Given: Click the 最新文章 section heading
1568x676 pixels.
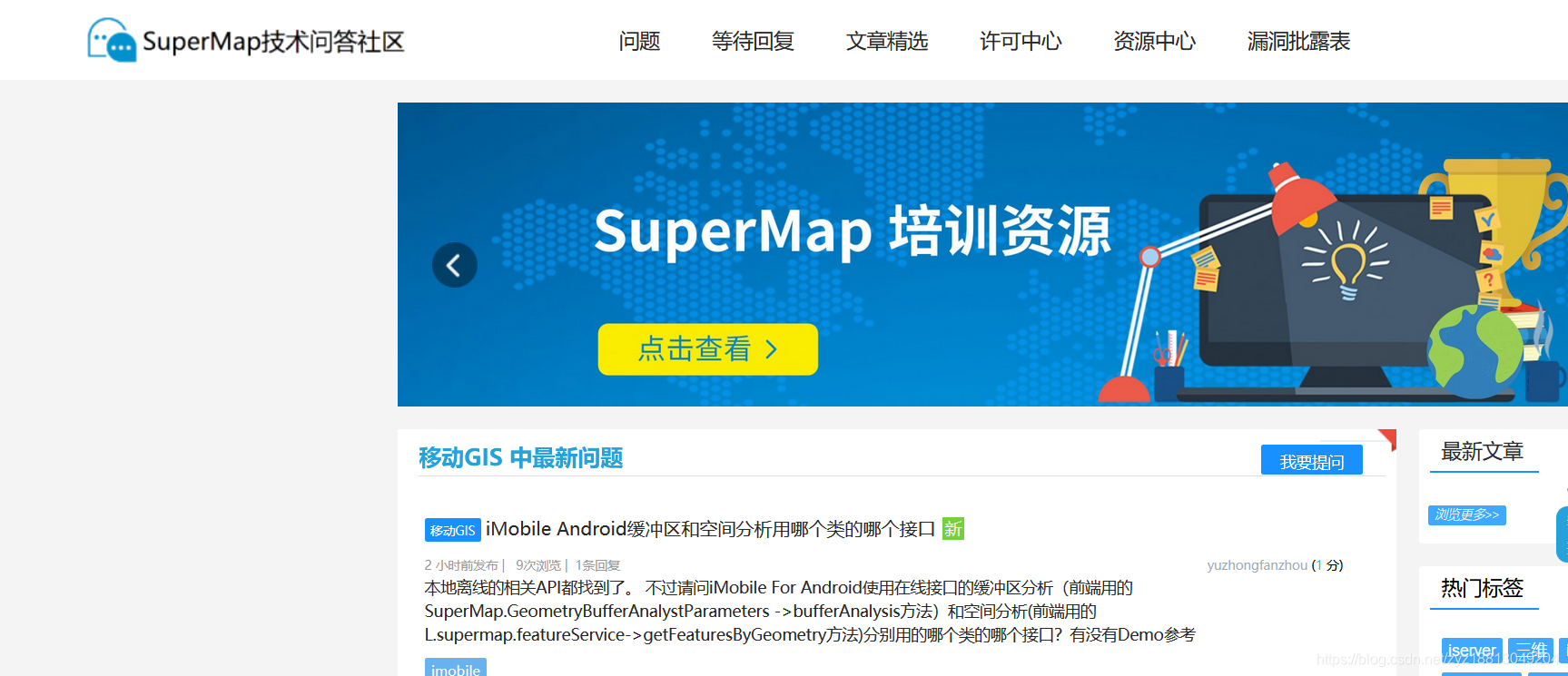Looking at the screenshot, I should pos(1482,451).
